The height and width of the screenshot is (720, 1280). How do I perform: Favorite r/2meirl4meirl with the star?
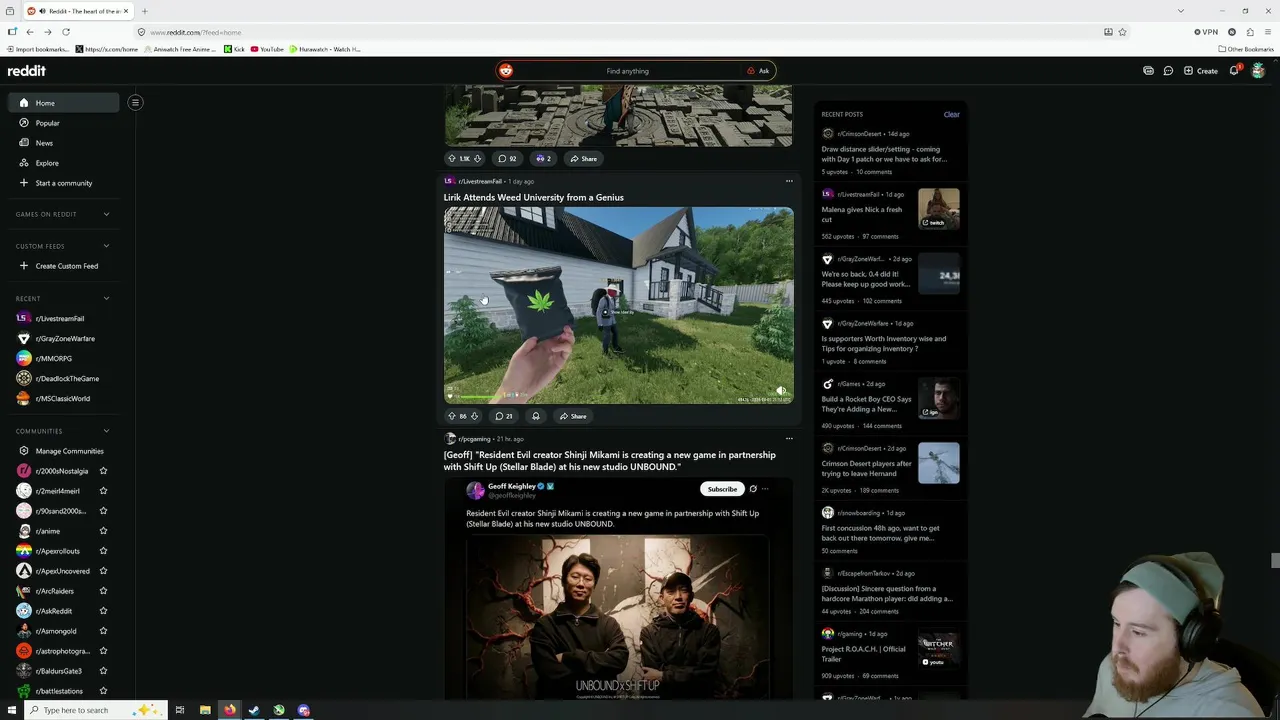coord(103,491)
